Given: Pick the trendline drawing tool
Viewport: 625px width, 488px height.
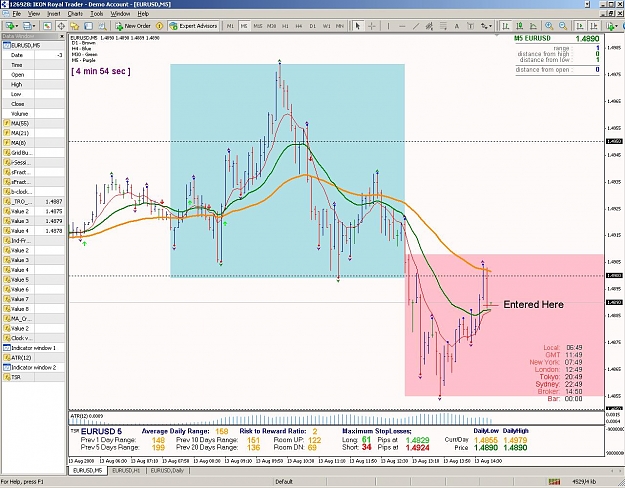Looking at the screenshot, I should tap(416, 26).
